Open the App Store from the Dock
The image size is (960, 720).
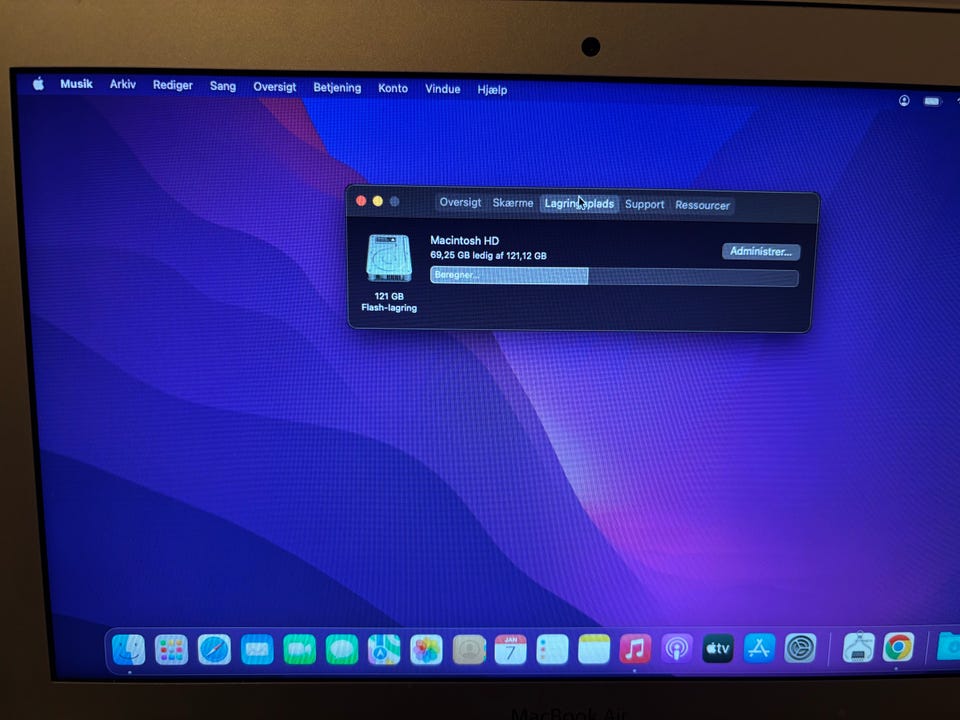[x=759, y=648]
